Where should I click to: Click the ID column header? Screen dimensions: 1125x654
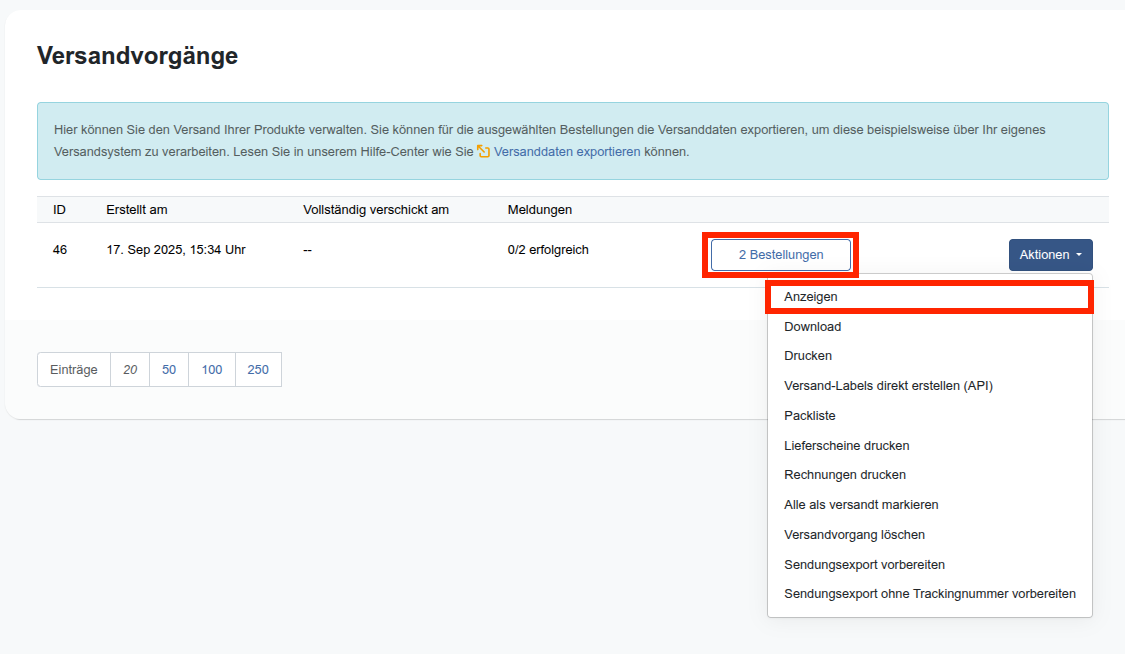(x=60, y=209)
